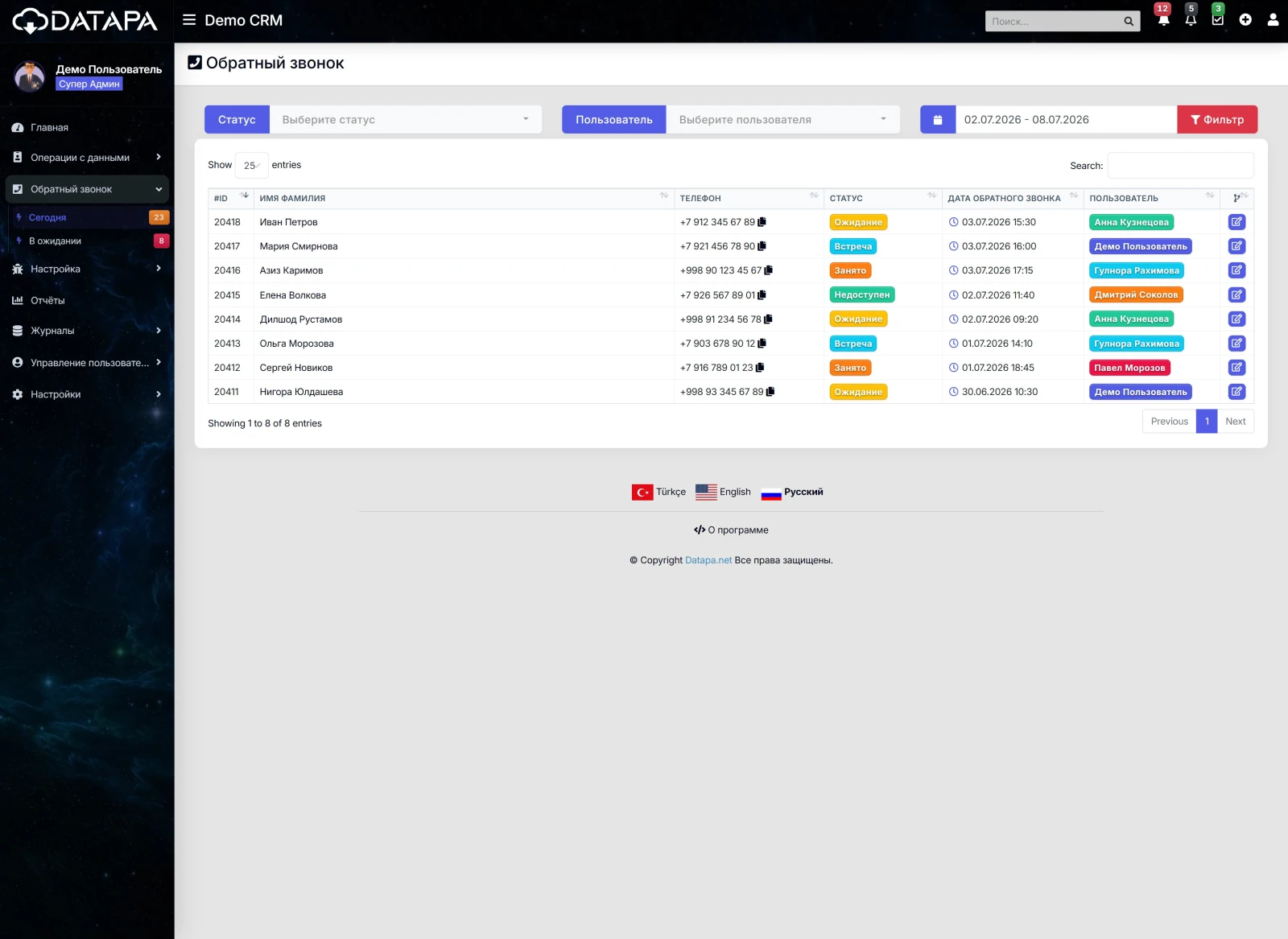Sort table by Имя Фамилия column

464,198
